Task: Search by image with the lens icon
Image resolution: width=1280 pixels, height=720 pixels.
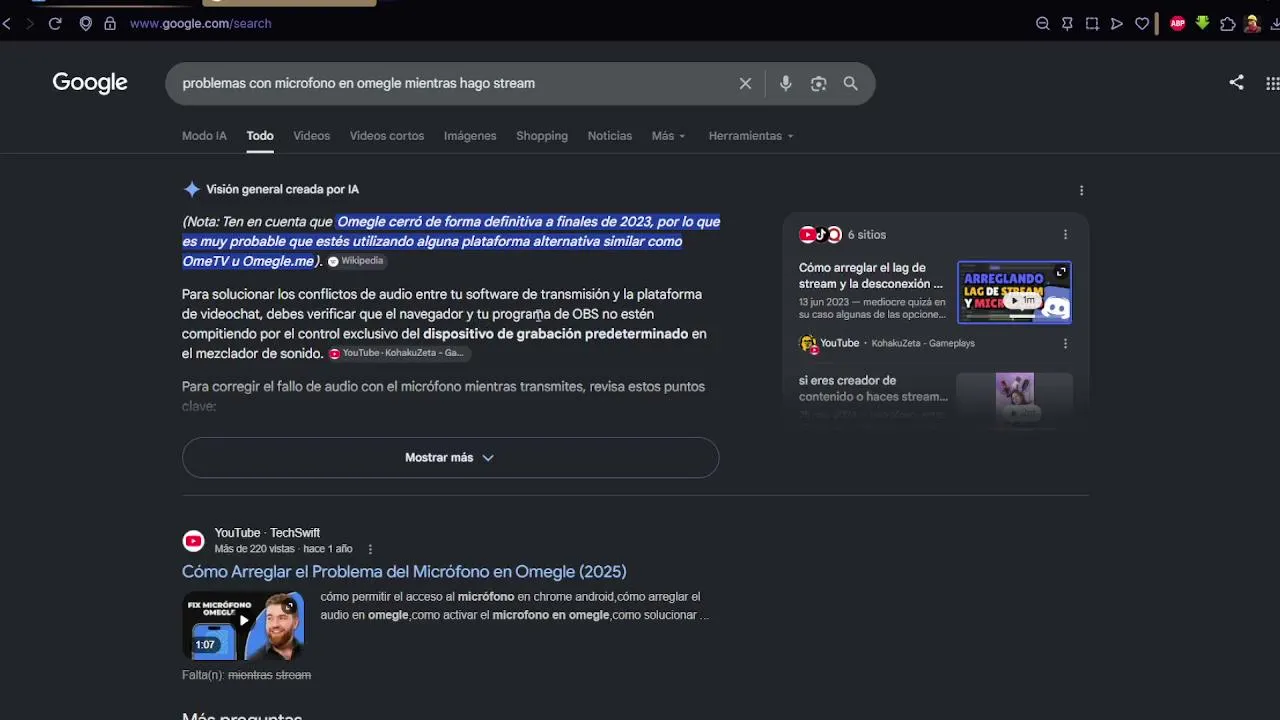Action: click(819, 84)
